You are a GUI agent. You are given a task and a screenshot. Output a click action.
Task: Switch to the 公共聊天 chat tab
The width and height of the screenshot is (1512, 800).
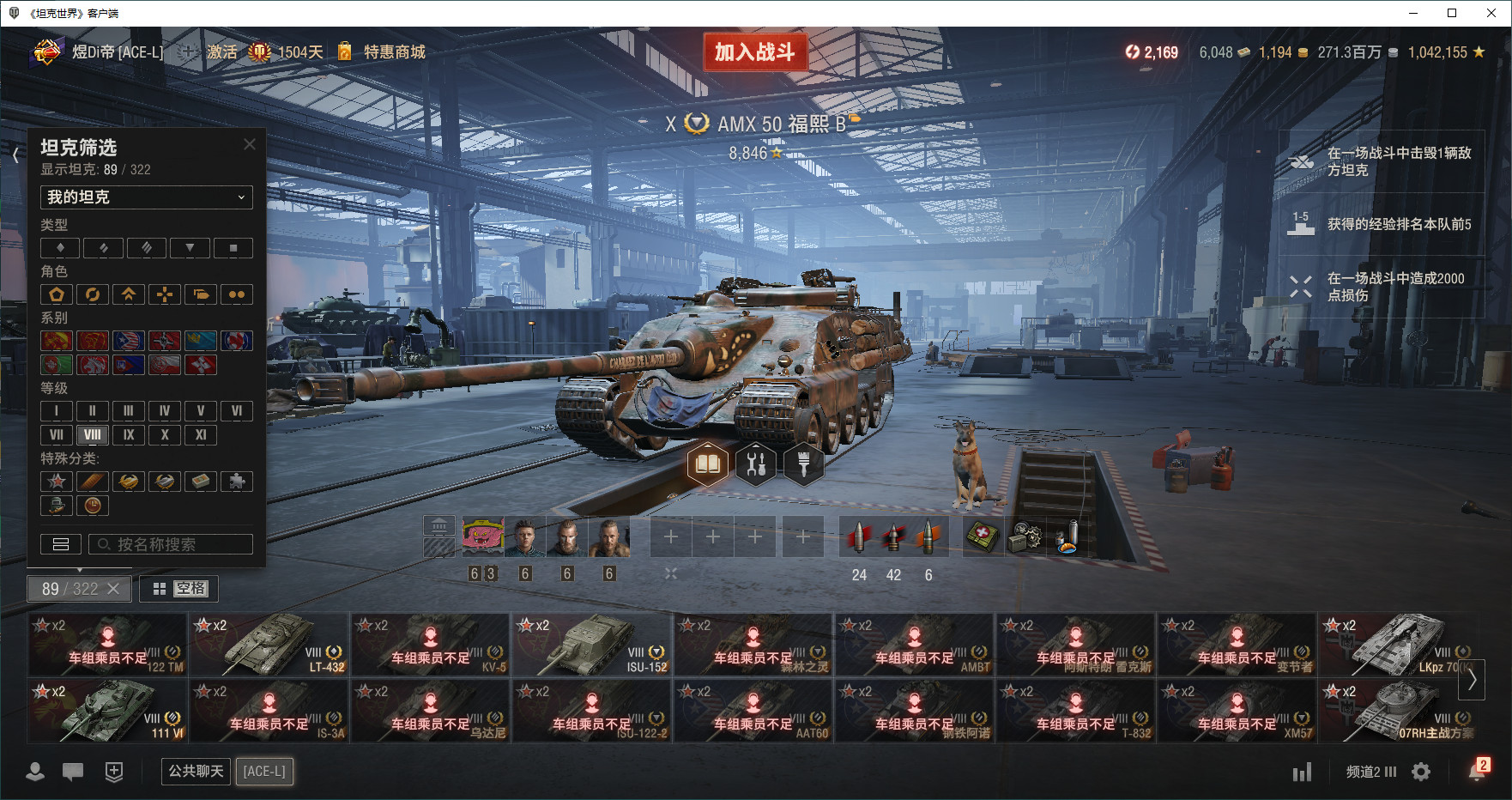[196, 772]
